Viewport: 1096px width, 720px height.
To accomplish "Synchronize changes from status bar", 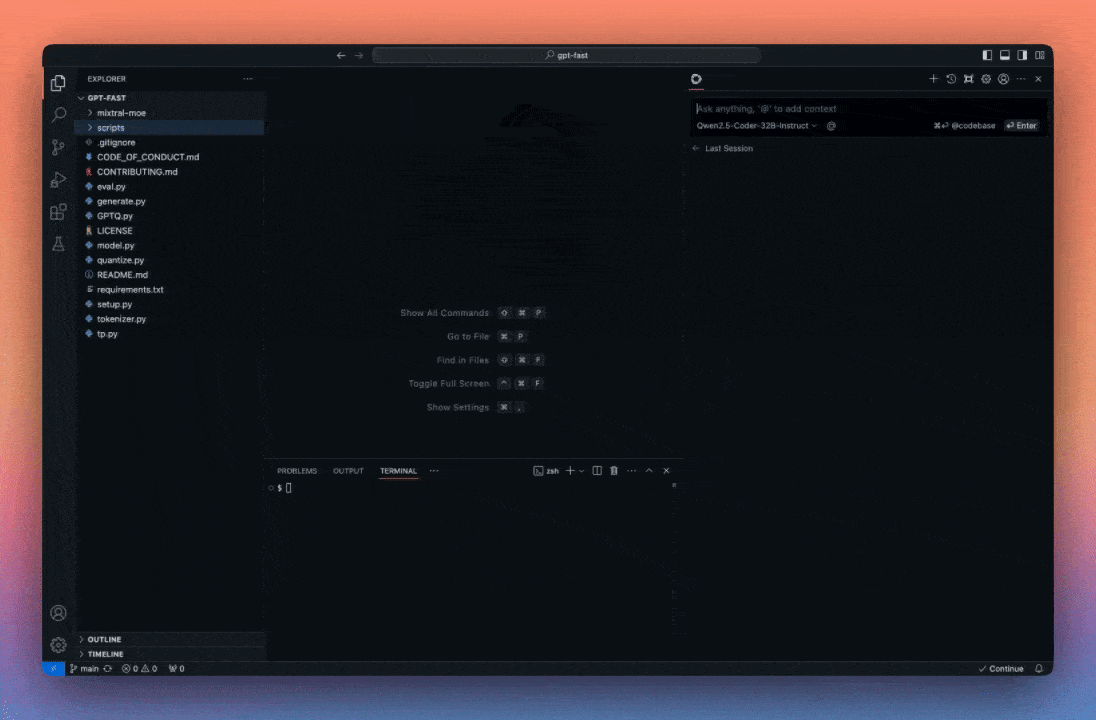I will click(x=108, y=669).
